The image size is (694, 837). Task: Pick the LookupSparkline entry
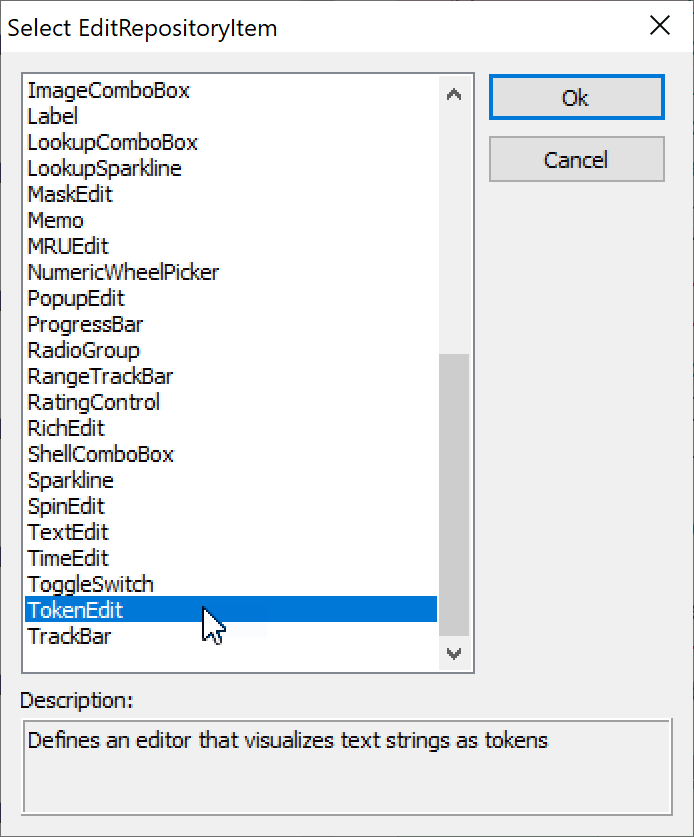105,169
